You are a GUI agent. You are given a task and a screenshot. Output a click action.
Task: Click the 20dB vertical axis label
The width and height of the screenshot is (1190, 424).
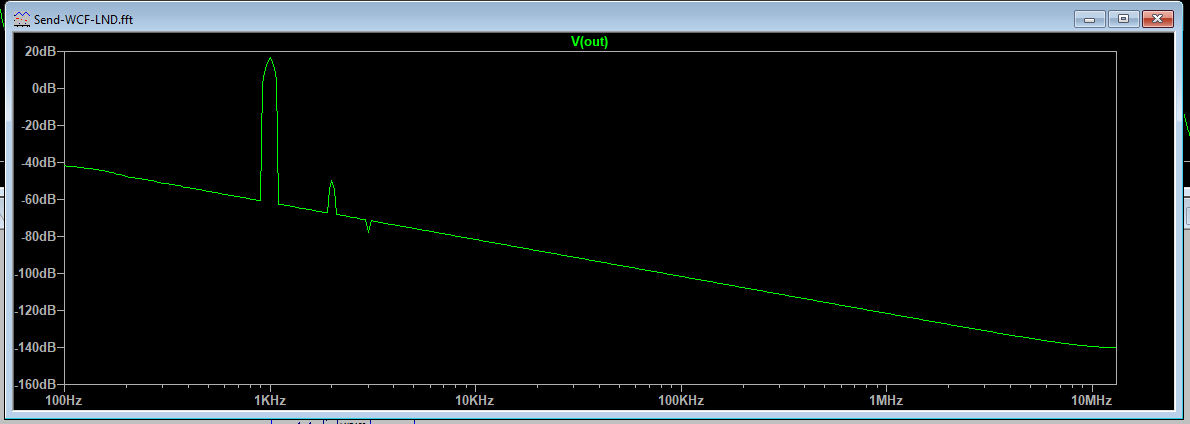coord(40,52)
